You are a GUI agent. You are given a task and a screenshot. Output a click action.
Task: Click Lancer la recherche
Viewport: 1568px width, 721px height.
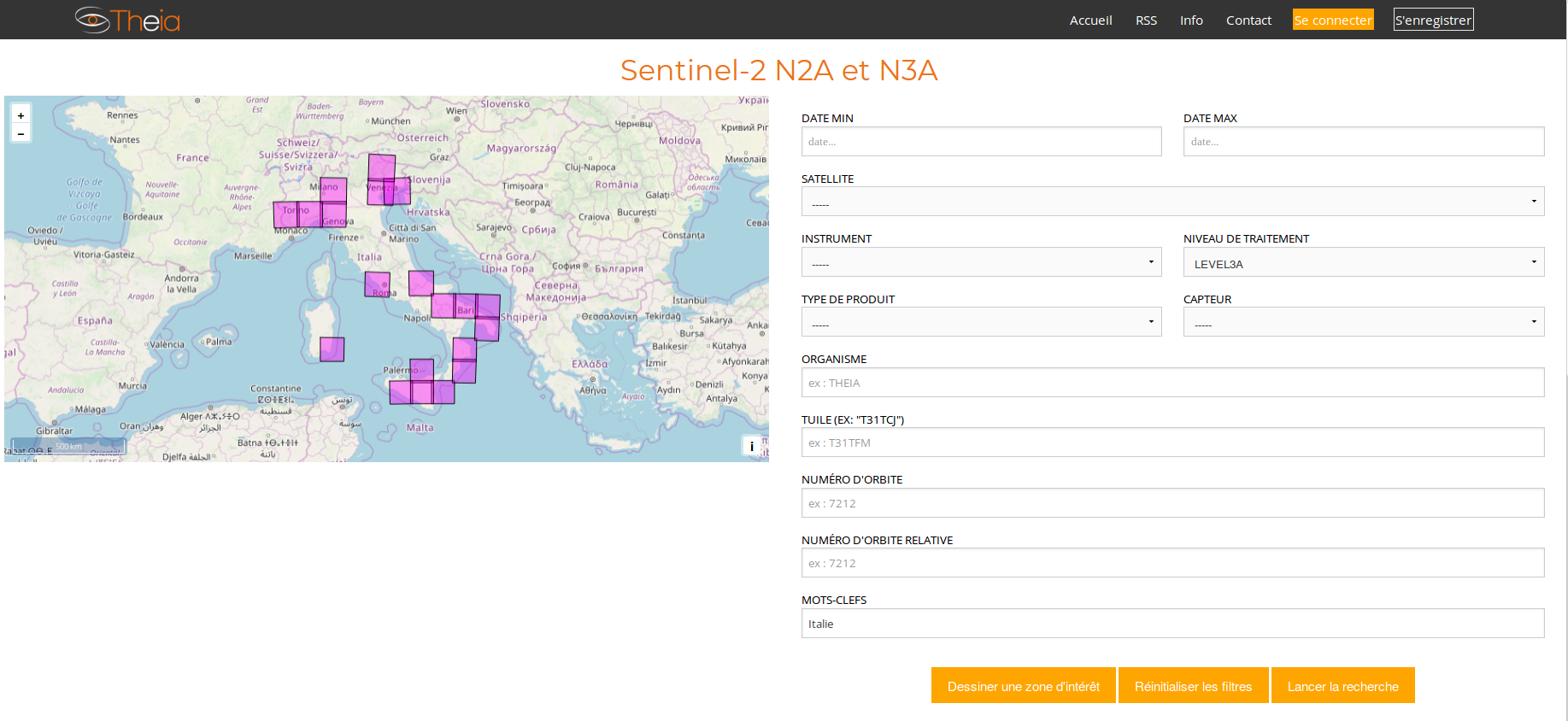(x=1342, y=686)
